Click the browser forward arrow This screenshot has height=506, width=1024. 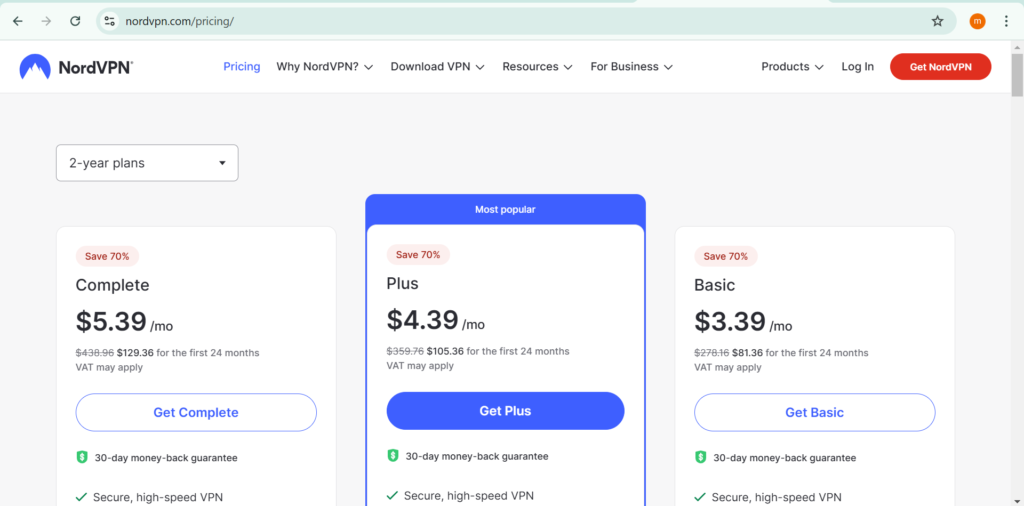tap(46, 21)
